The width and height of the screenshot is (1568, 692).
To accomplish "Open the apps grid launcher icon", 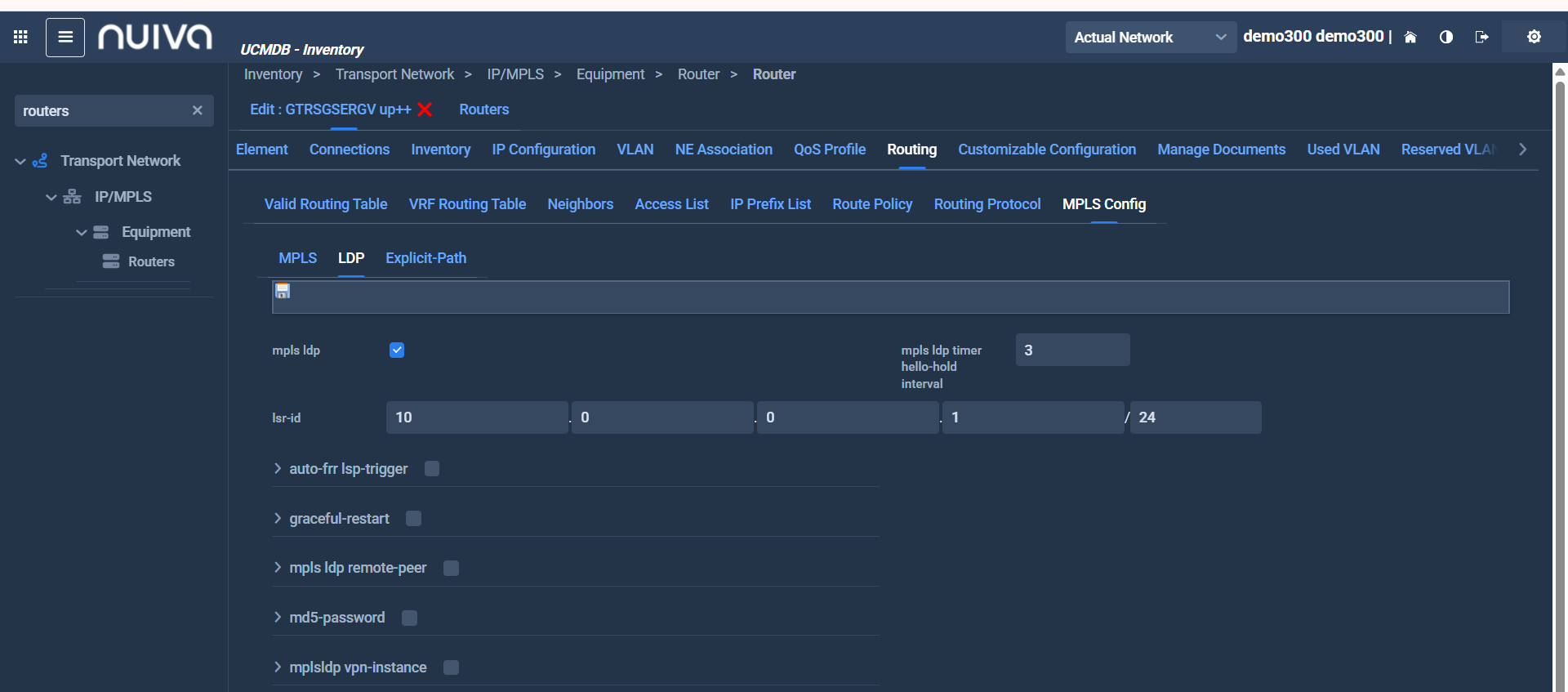I will pos(21,37).
